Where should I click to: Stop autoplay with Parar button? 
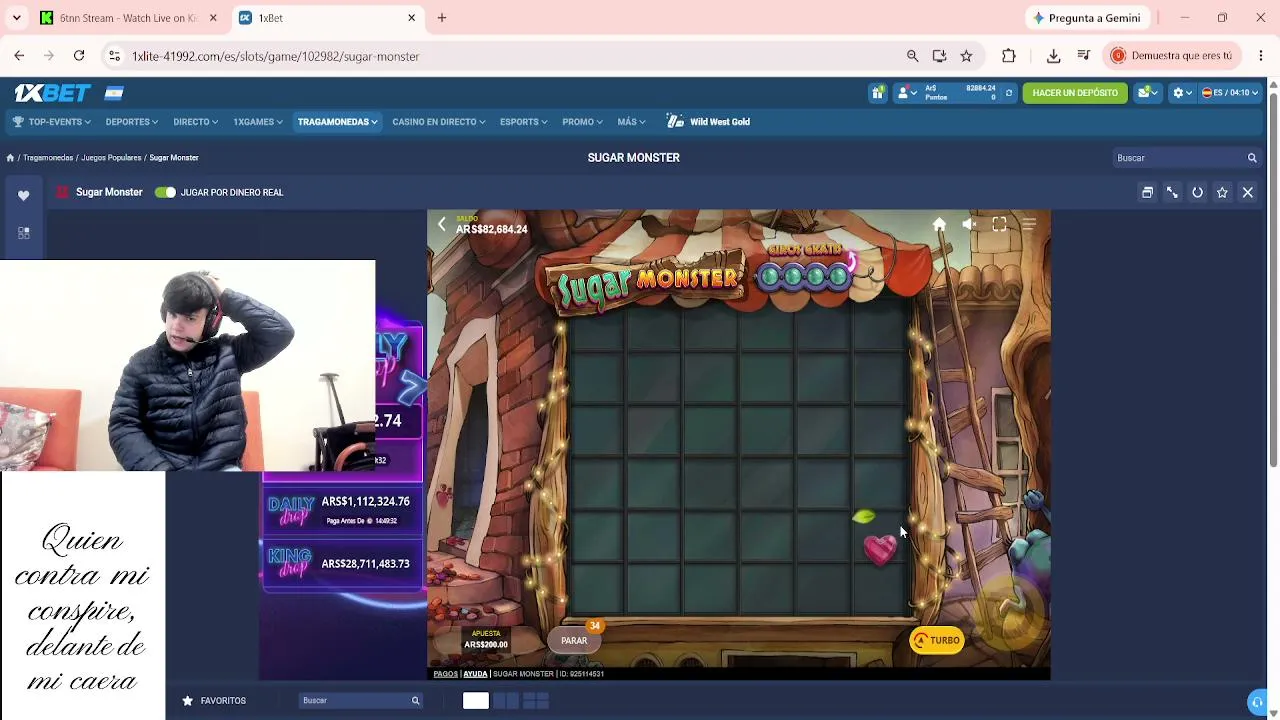tap(574, 641)
